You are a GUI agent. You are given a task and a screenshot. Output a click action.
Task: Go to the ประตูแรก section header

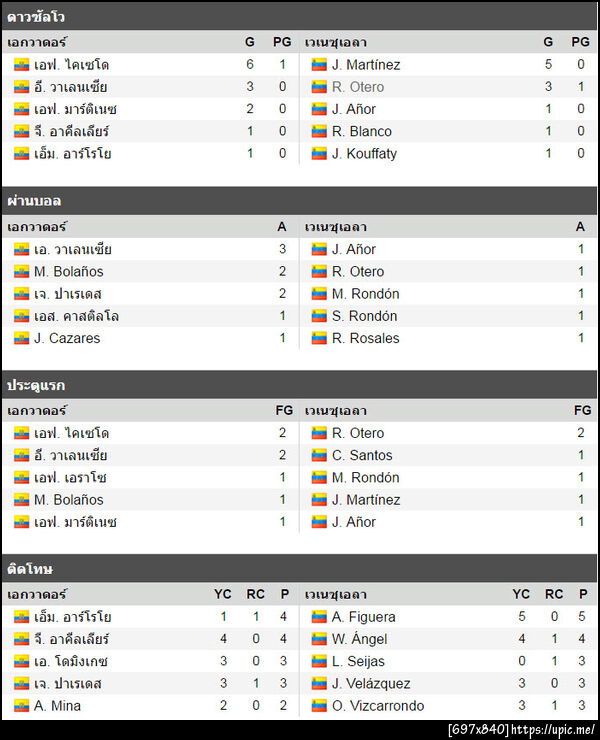[36, 385]
